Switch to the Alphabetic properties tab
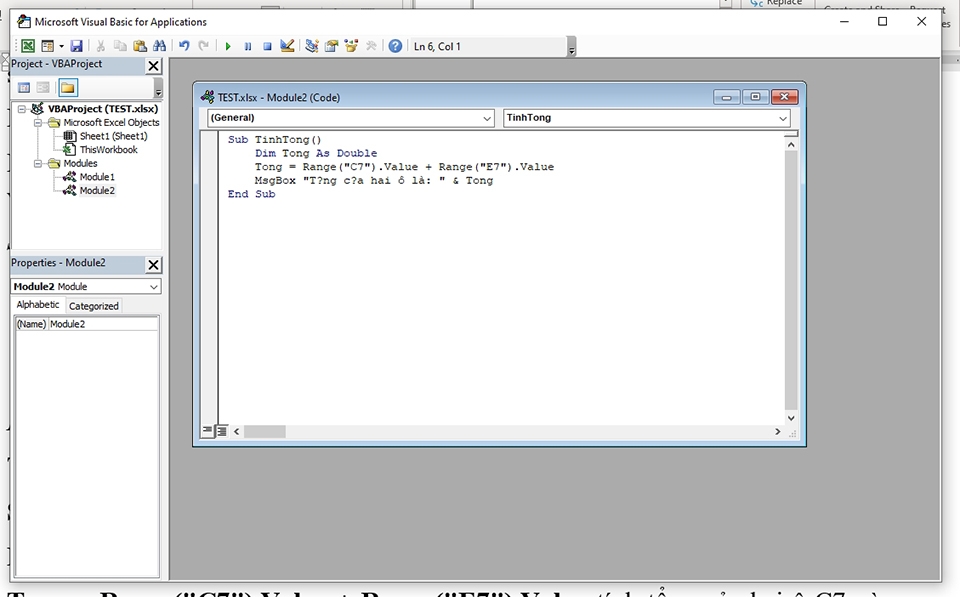Screen dimensions: 960x597 (x=38, y=305)
